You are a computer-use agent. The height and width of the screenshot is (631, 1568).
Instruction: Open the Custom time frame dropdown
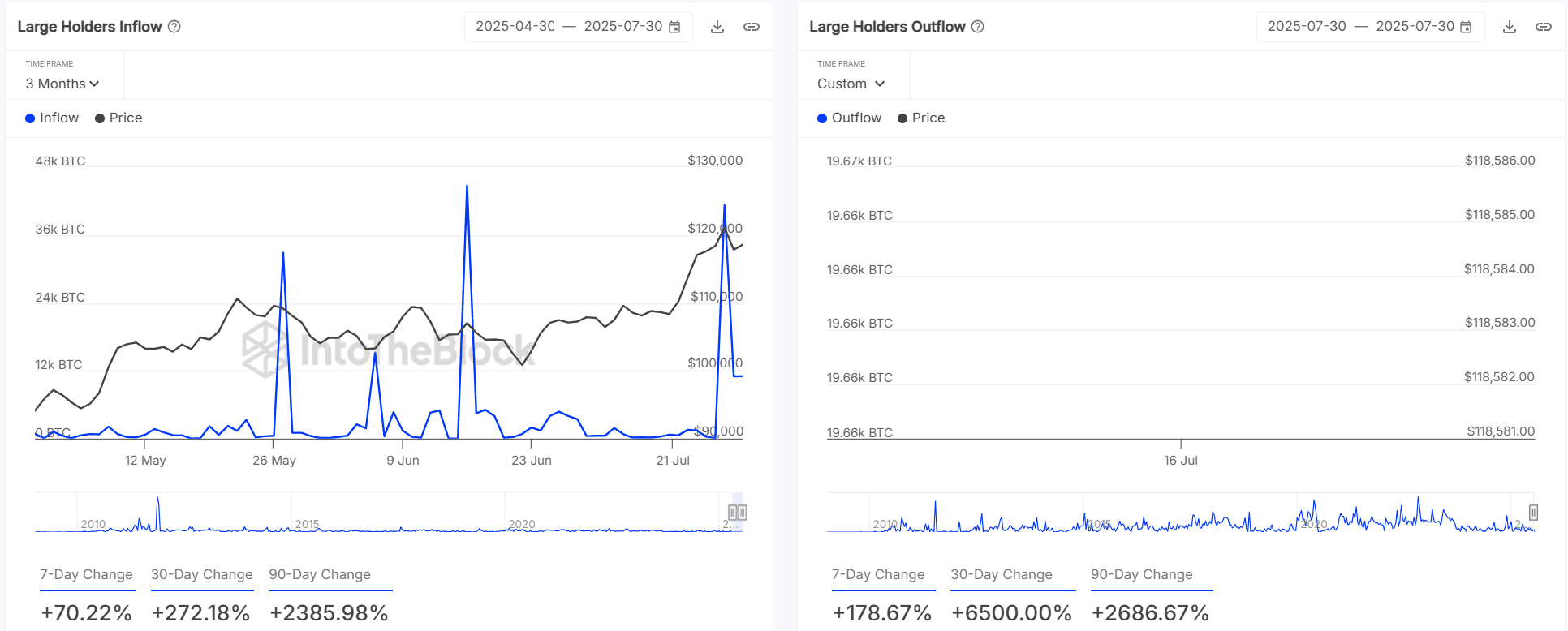click(851, 84)
